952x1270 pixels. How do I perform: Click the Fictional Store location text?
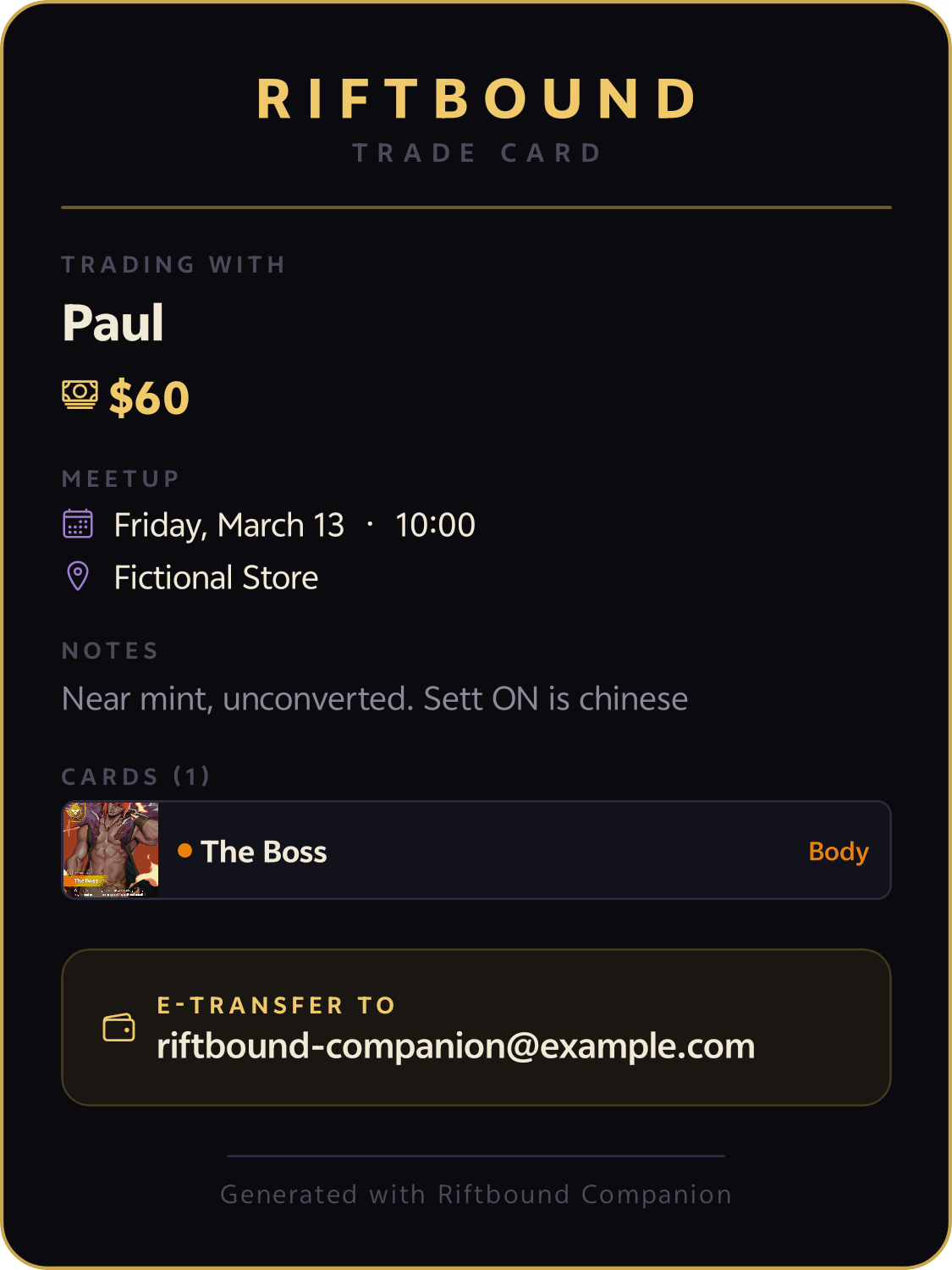coord(216,577)
